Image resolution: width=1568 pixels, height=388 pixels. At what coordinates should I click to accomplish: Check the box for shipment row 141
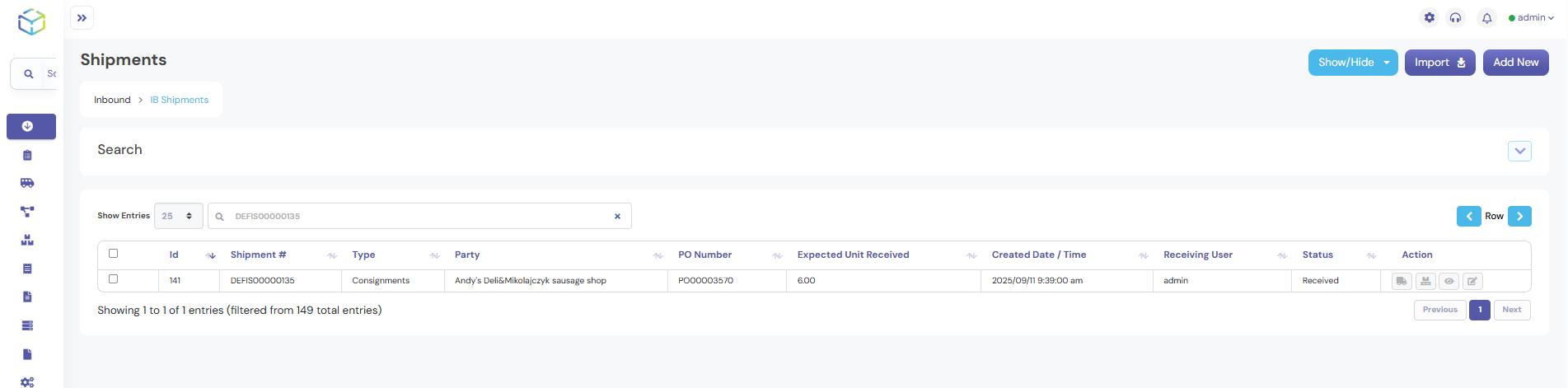114,279
